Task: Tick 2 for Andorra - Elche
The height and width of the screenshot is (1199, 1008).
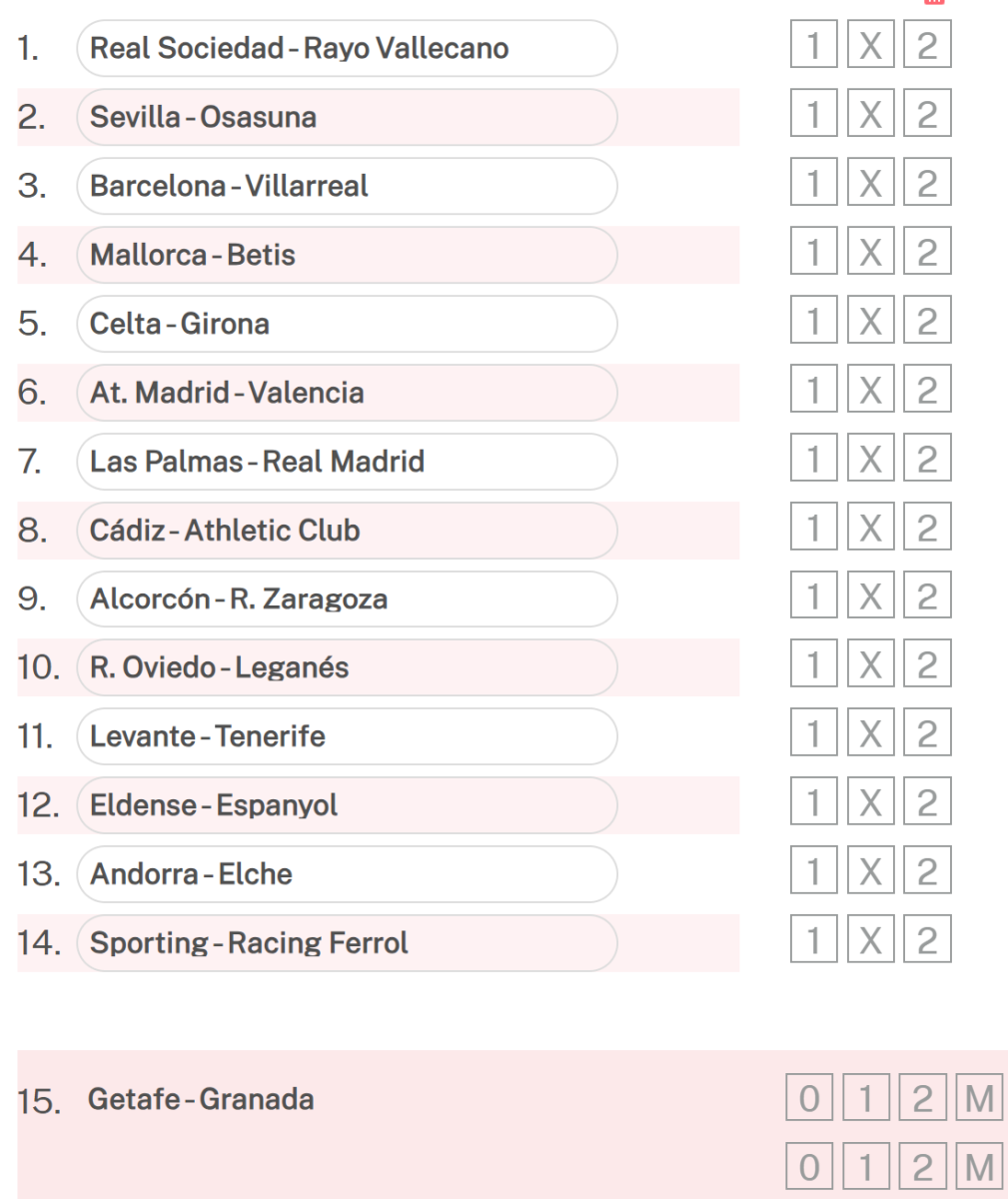Action: point(927,875)
